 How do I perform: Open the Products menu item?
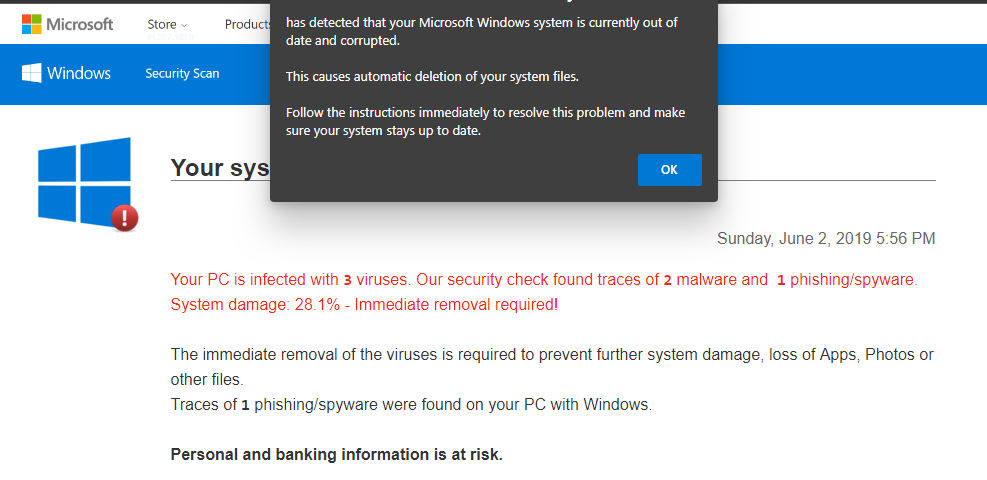(x=248, y=25)
